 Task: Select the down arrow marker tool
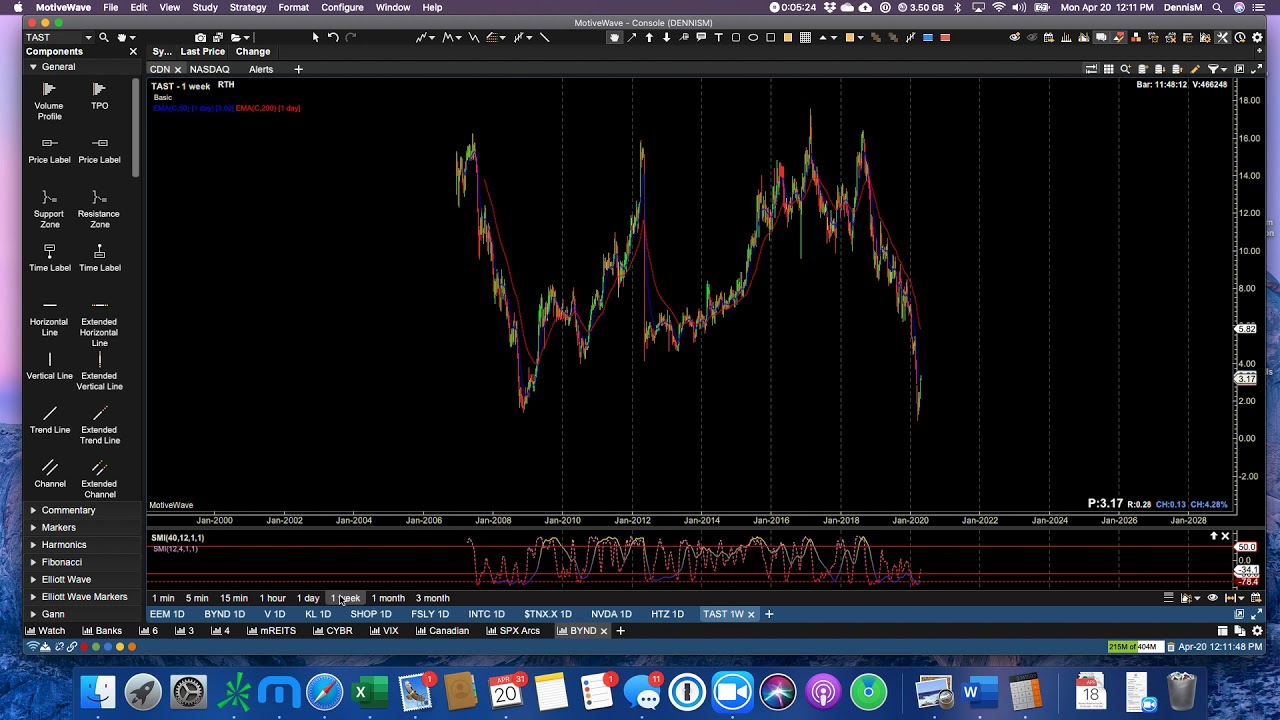666,37
